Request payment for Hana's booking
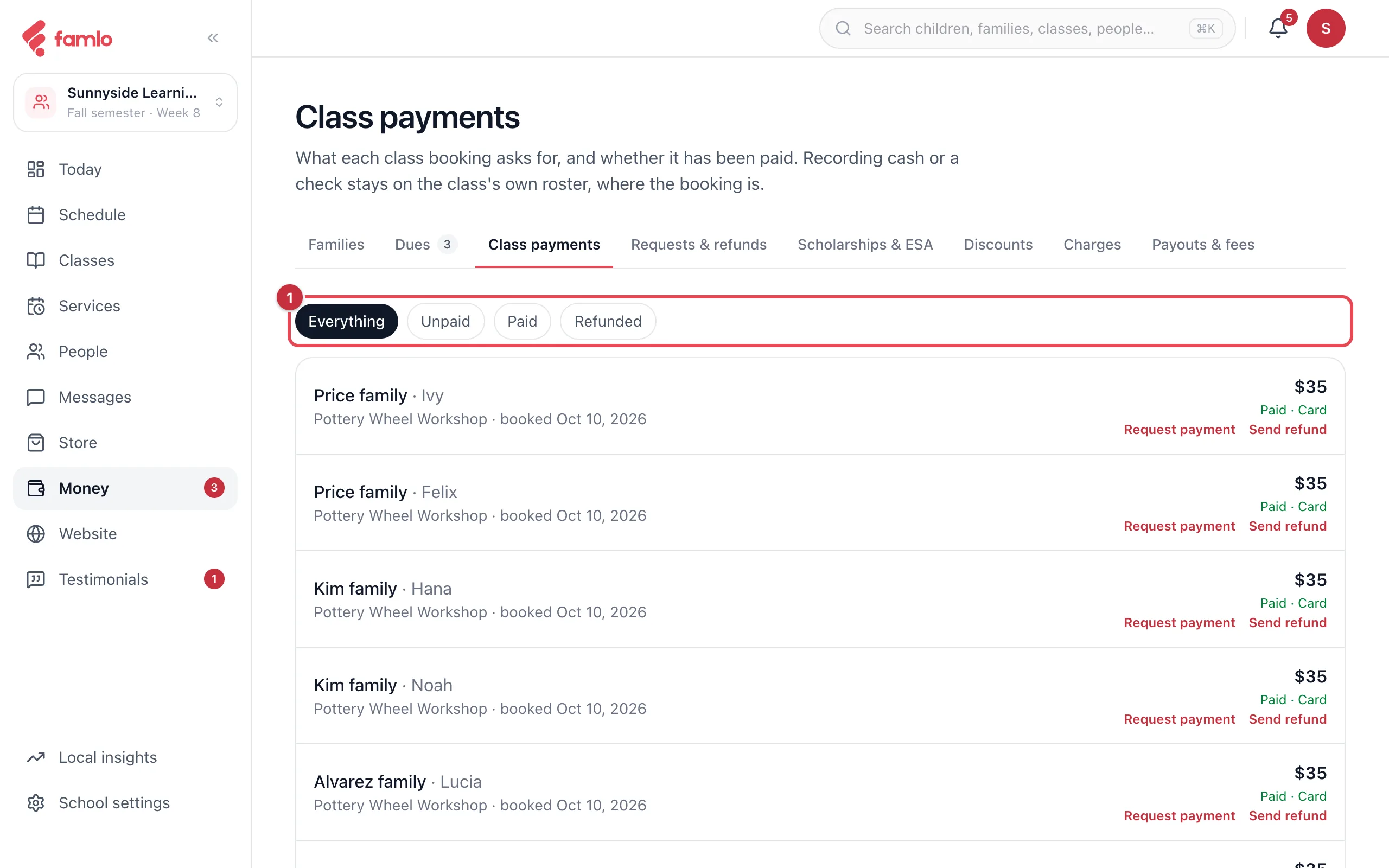Screen dimensions: 1389x868 click(x=1179, y=622)
